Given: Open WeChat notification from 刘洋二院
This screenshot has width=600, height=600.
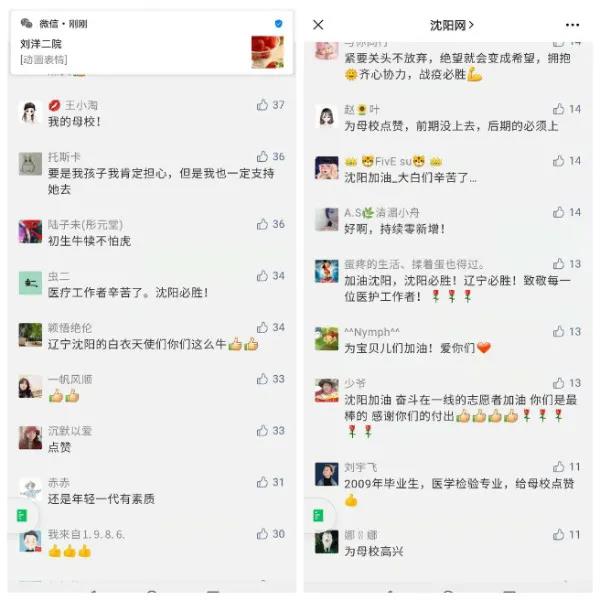Looking at the screenshot, I should click(x=152, y=43).
